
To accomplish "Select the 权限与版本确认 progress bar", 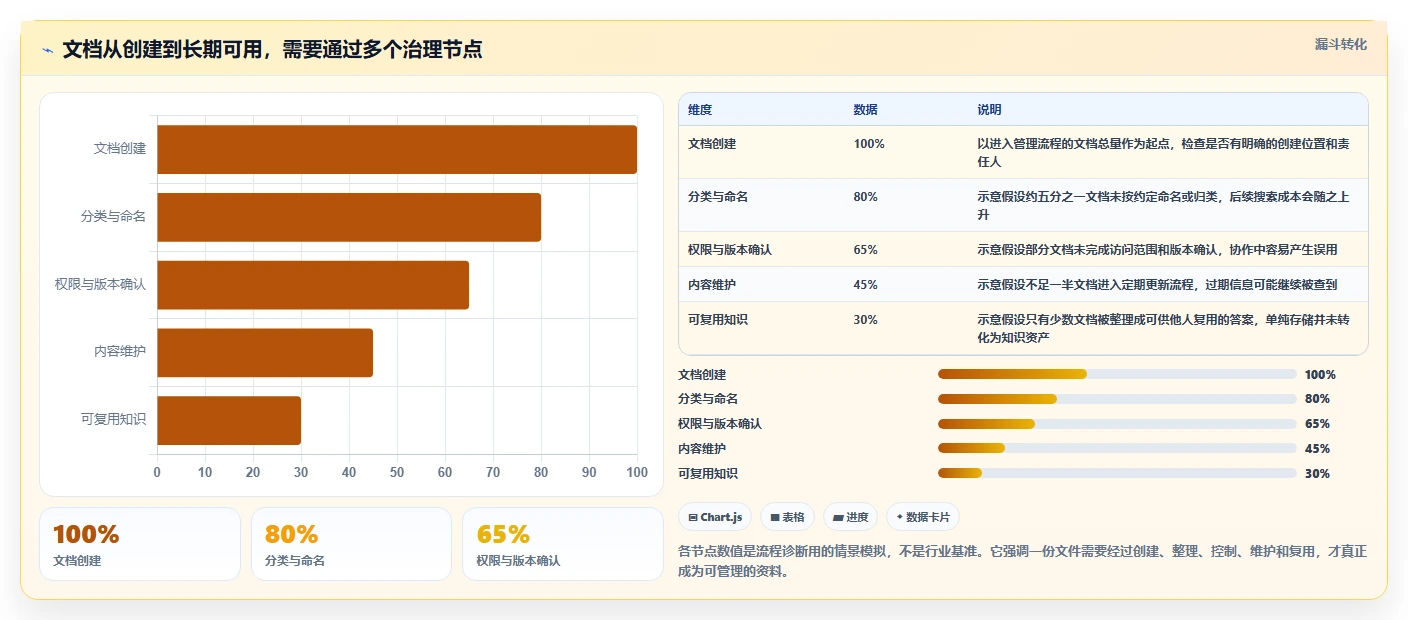I will coord(1117,424).
